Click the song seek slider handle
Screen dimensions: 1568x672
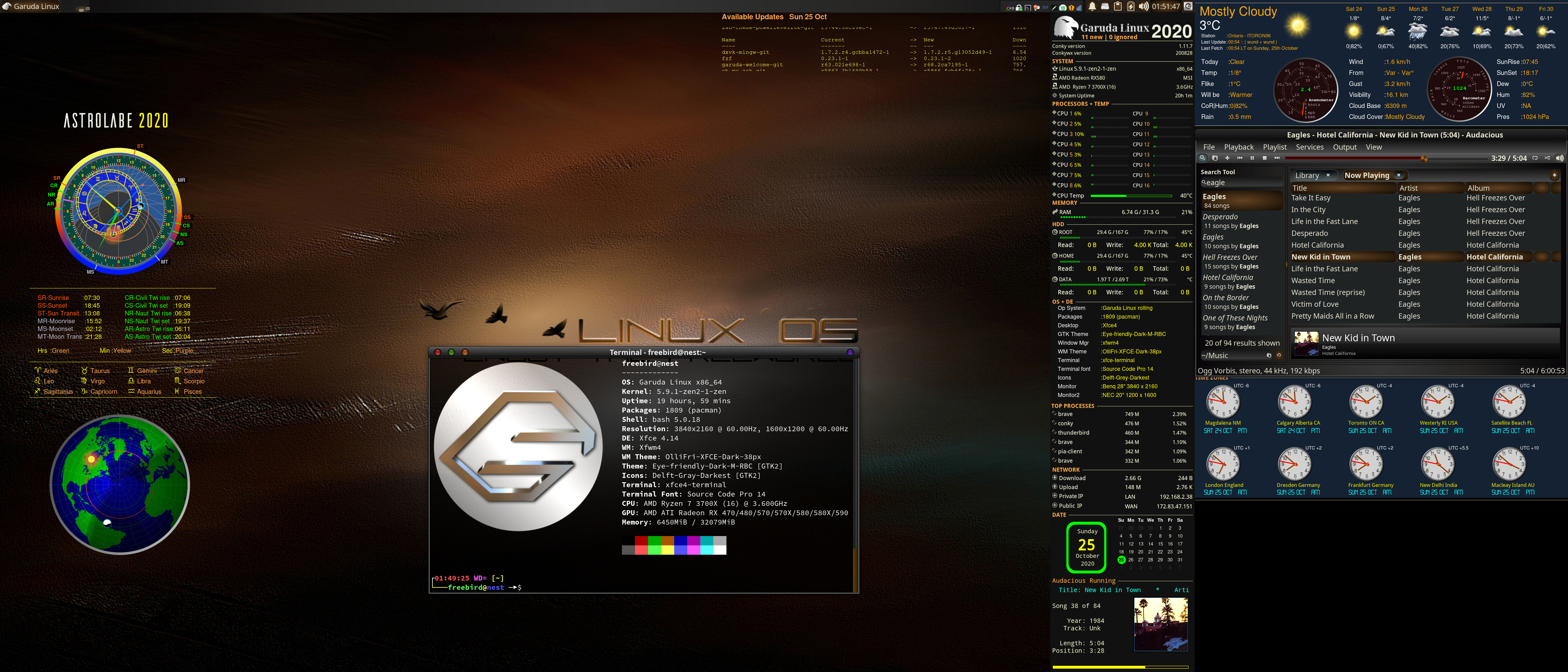(x=1424, y=158)
